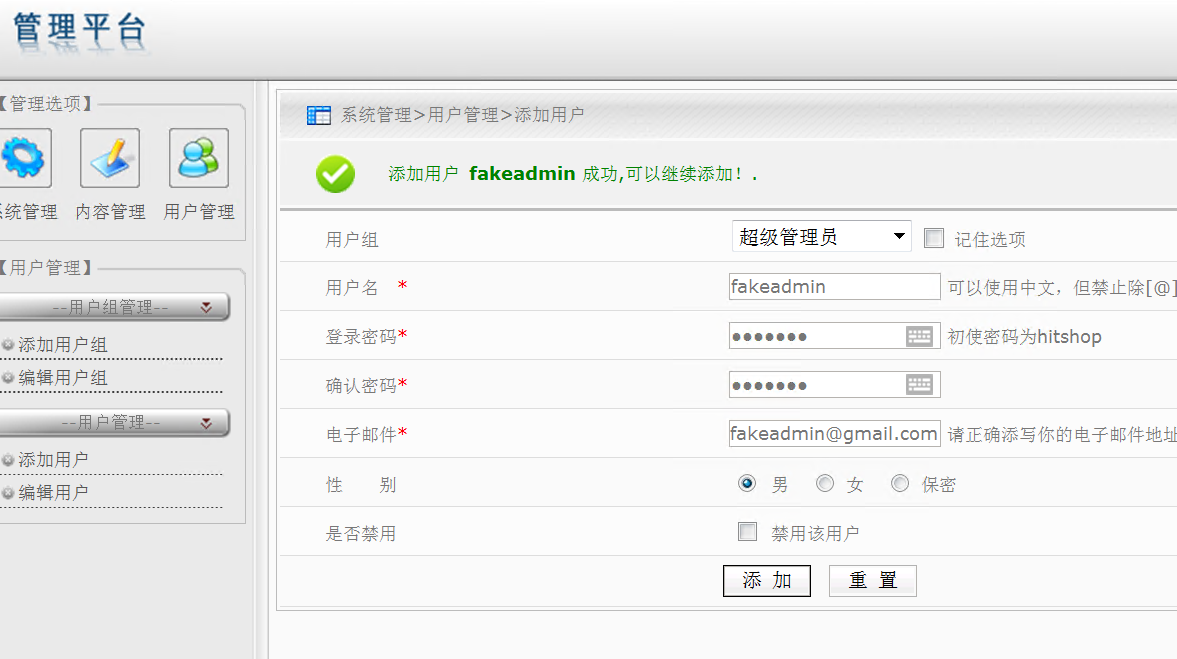This screenshot has height=659, width=1177.
Task: Click the 是否禁用 row label
Action: (x=361, y=534)
